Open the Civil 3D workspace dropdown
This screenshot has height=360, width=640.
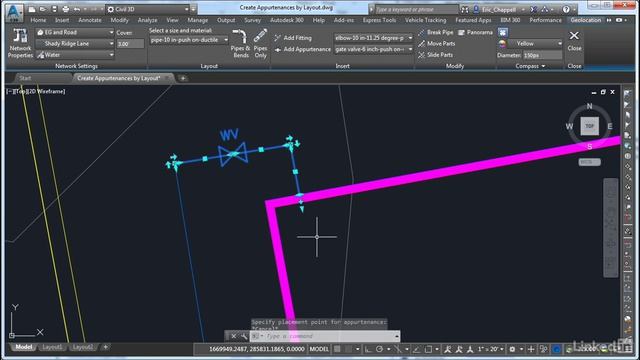149,9
